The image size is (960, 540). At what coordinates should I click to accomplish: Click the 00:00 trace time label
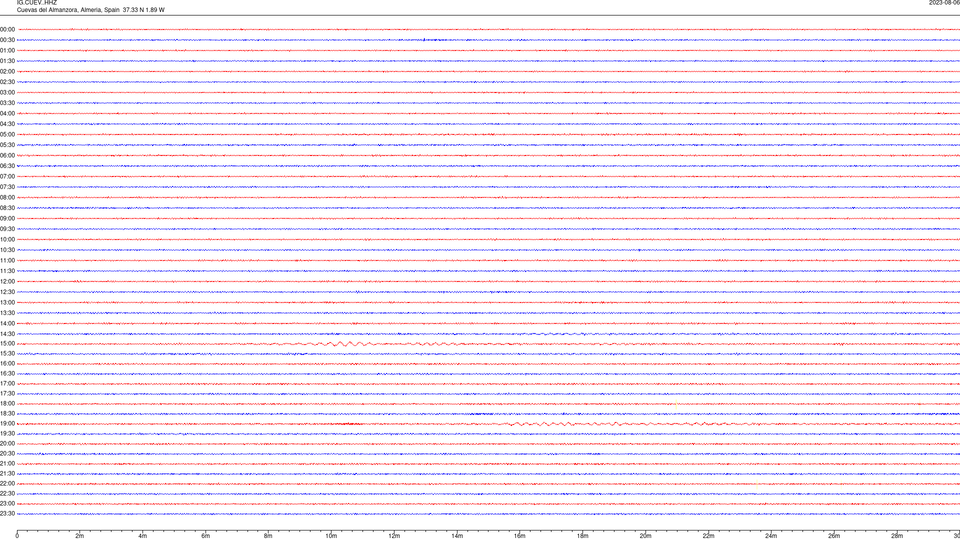[7, 29]
